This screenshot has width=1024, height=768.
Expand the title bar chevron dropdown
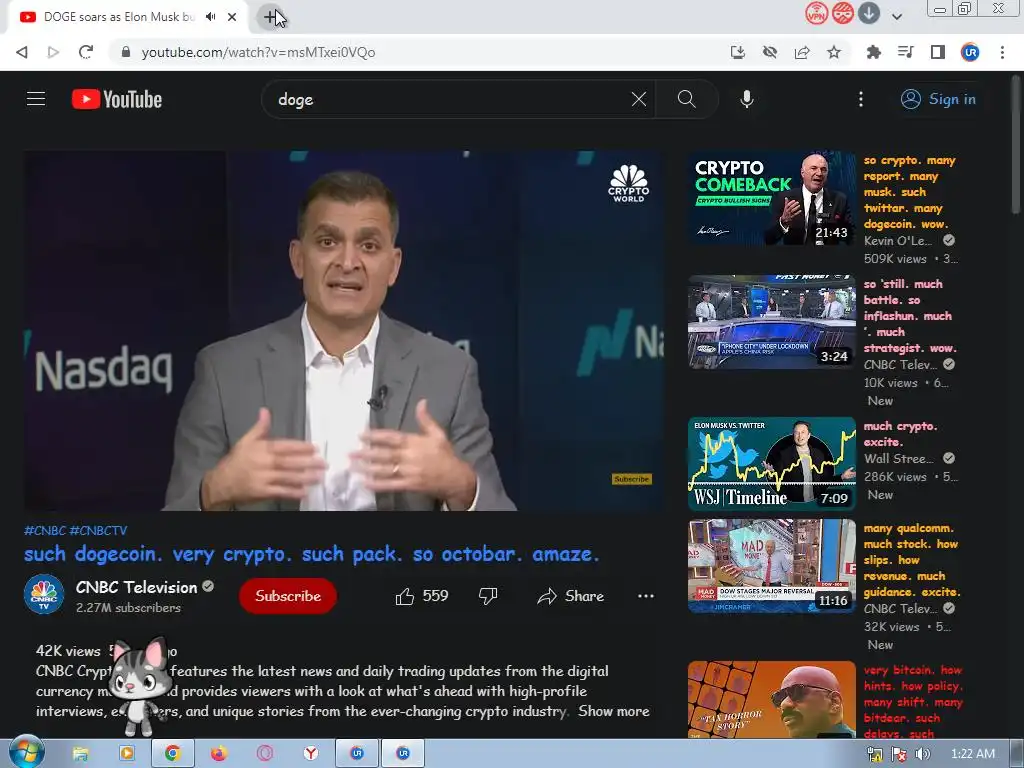[897, 16]
